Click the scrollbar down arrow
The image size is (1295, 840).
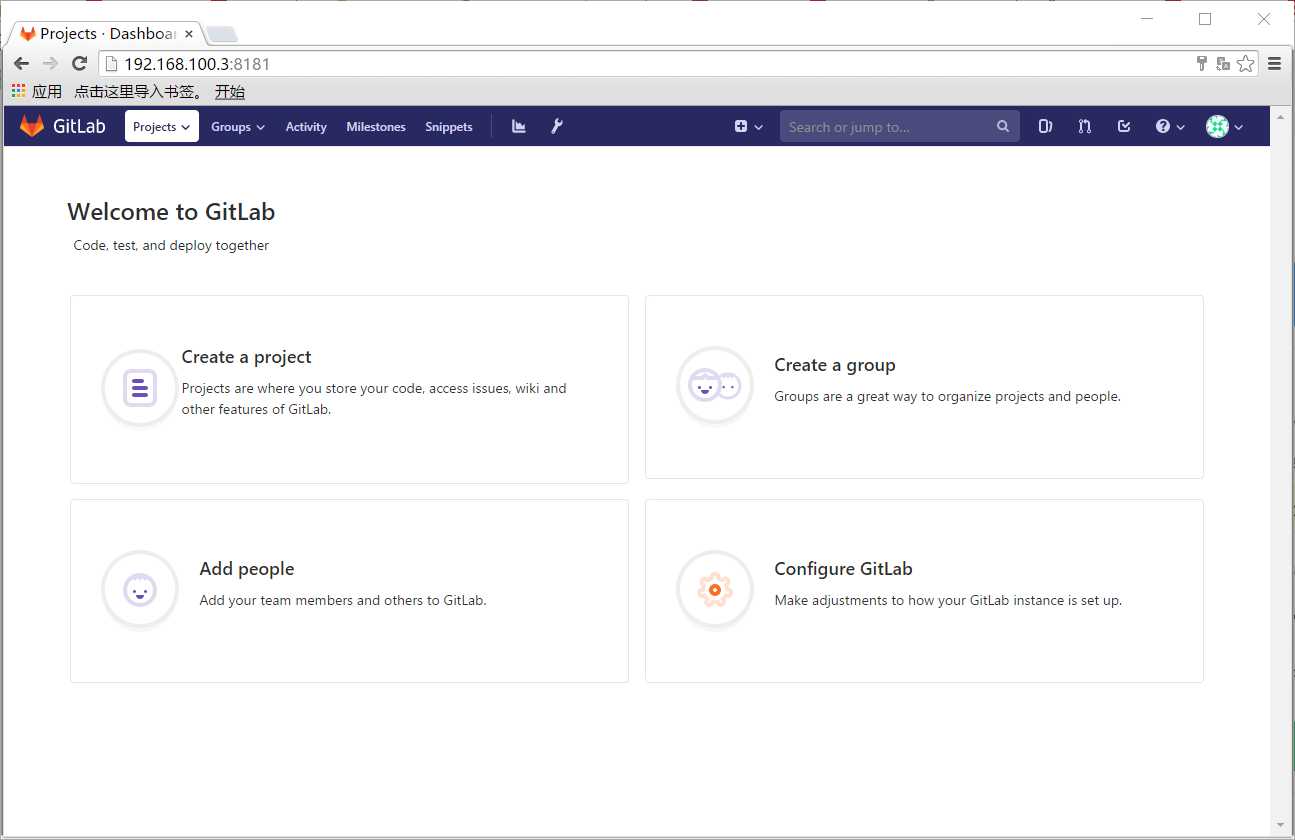click(1281, 827)
